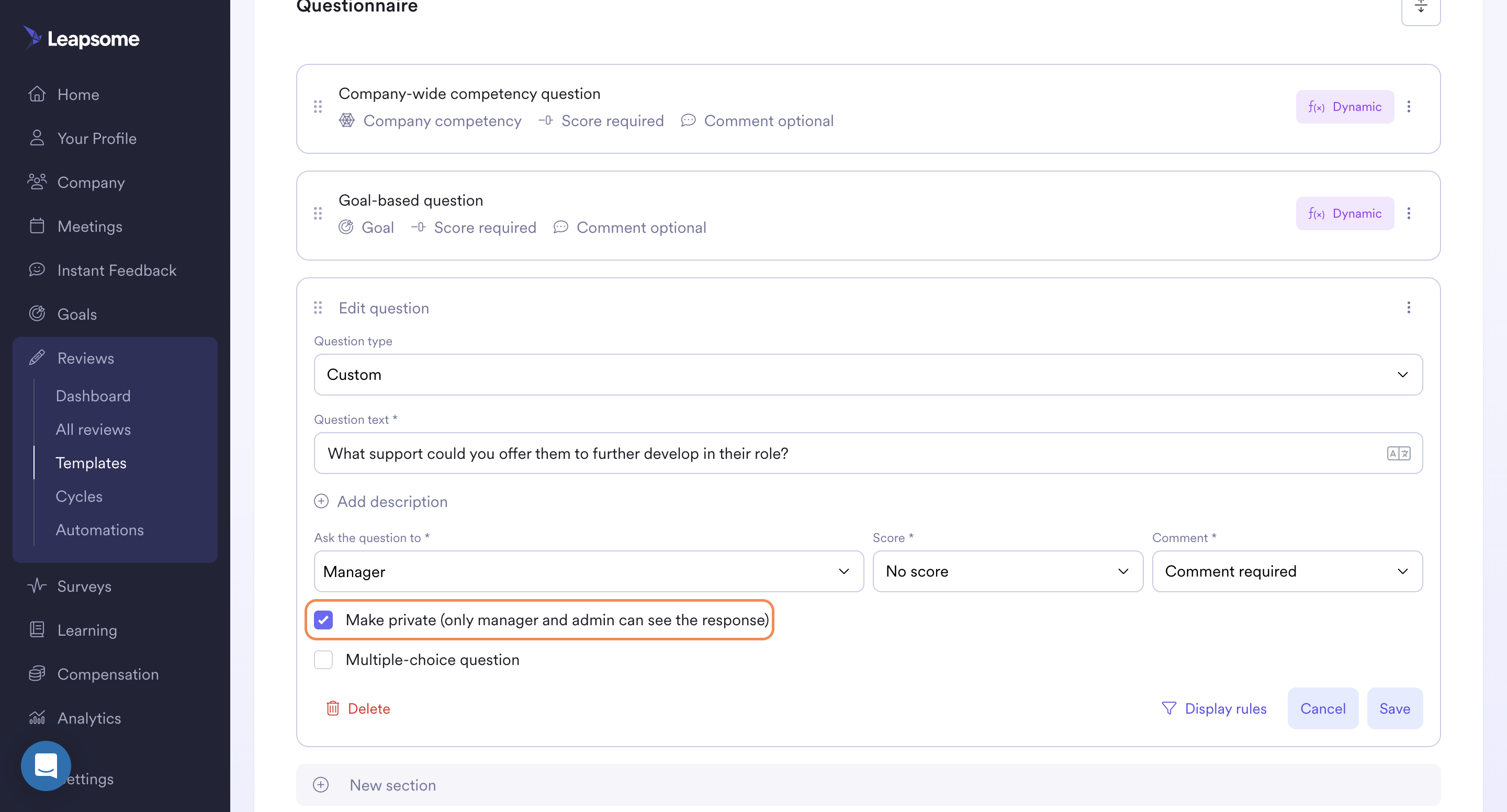Click the collapse all button in Questionnaire header
This screenshot has height=812, width=1507.
click(1421, 8)
